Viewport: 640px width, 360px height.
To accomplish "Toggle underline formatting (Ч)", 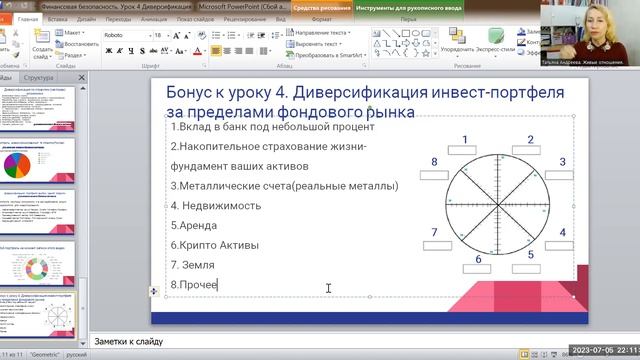I will pyautogui.click(x=131, y=51).
